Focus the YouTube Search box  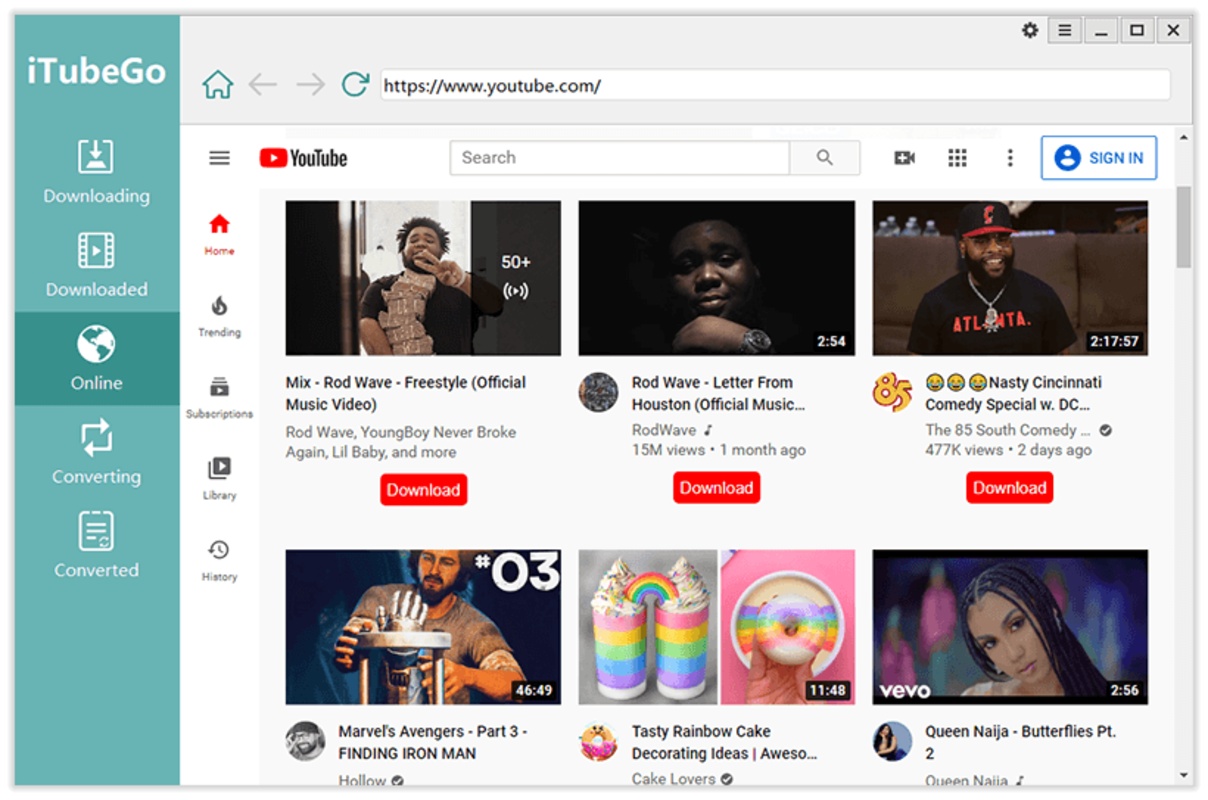click(x=620, y=158)
